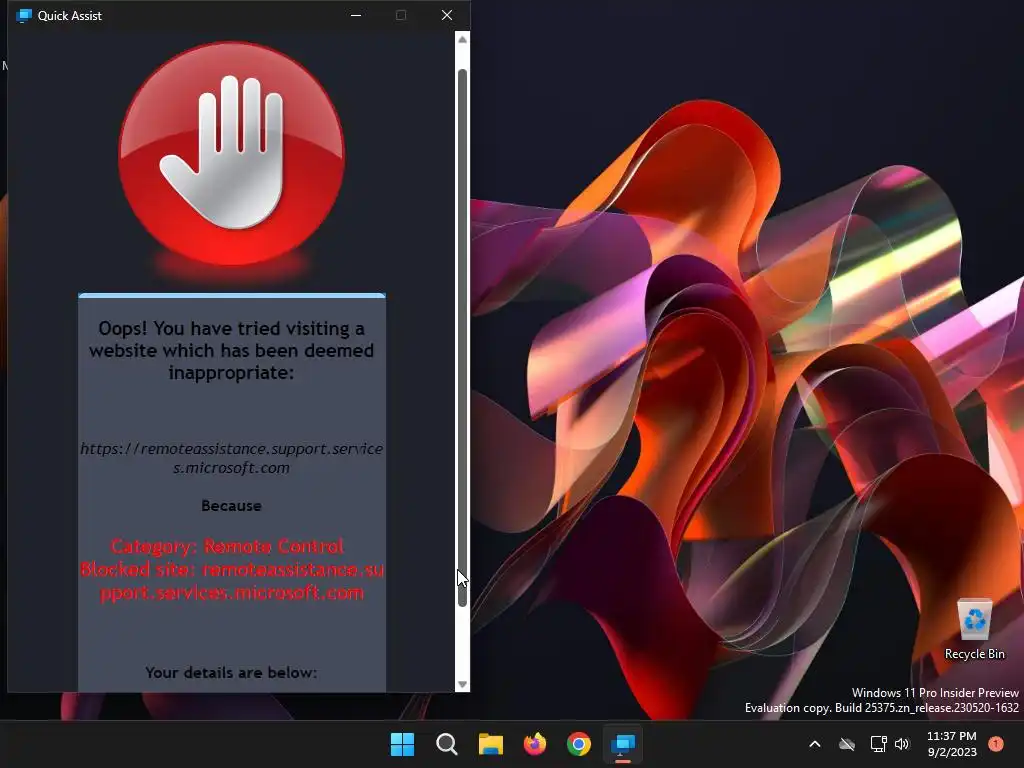
Task: Click the blocked URL in italics
Action: coord(231,458)
